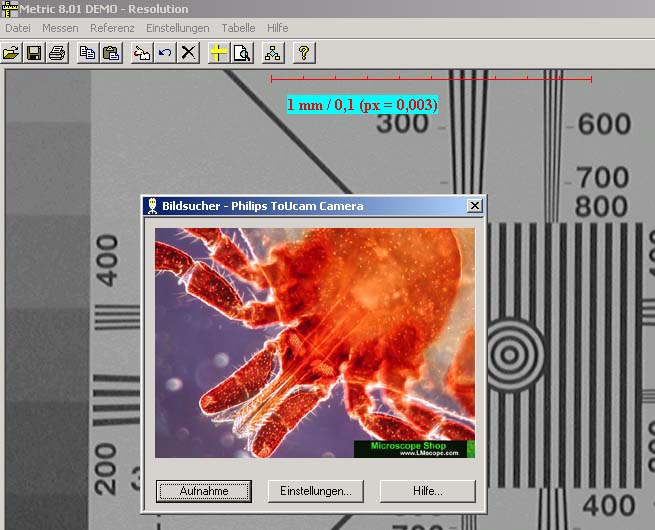Click the '1 mm / 0,1 (px = 0,003)' label

362,104
